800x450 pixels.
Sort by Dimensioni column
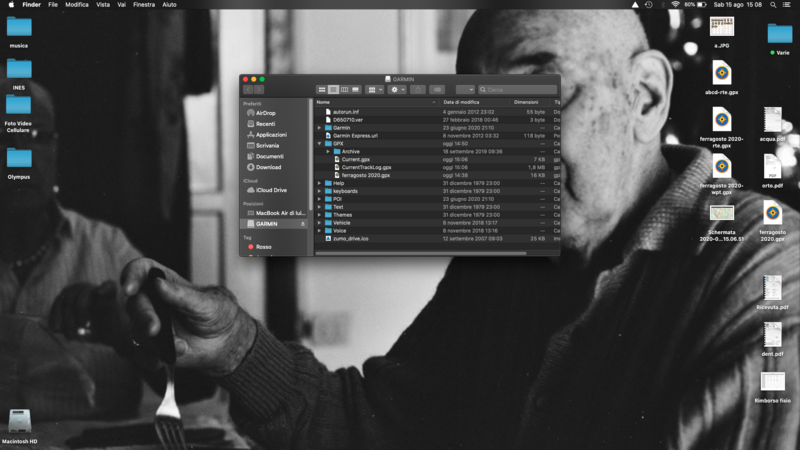pyautogui.click(x=531, y=102)
